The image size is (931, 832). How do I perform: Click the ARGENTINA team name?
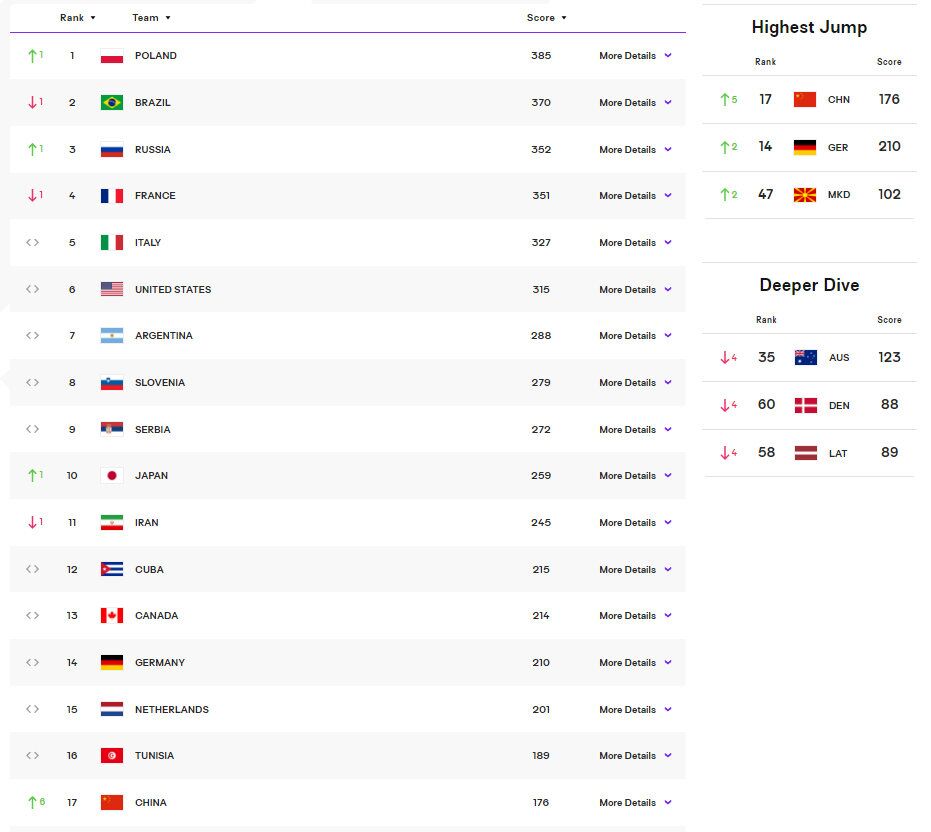(x=164, y=336)
